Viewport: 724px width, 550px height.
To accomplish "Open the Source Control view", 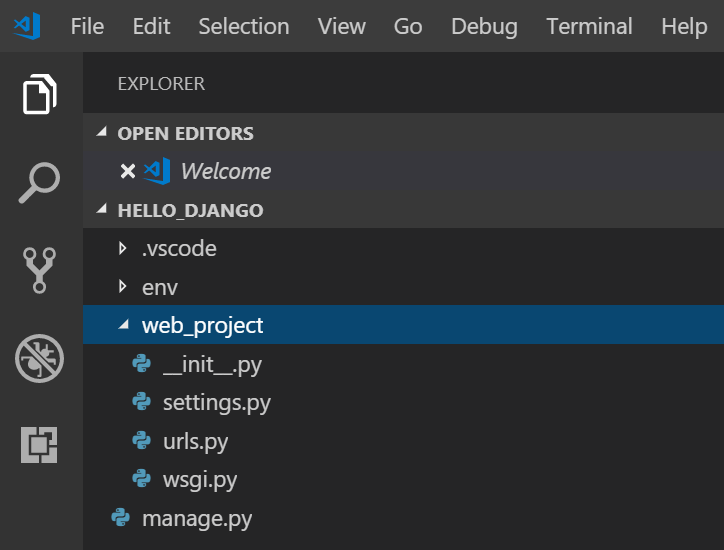I will click(39, 270).
